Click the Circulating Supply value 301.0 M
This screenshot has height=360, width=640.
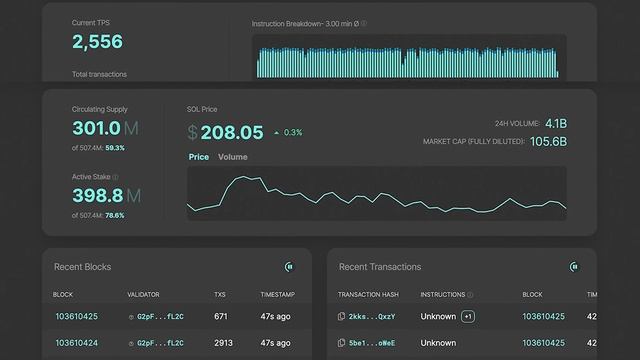point(105,128)
